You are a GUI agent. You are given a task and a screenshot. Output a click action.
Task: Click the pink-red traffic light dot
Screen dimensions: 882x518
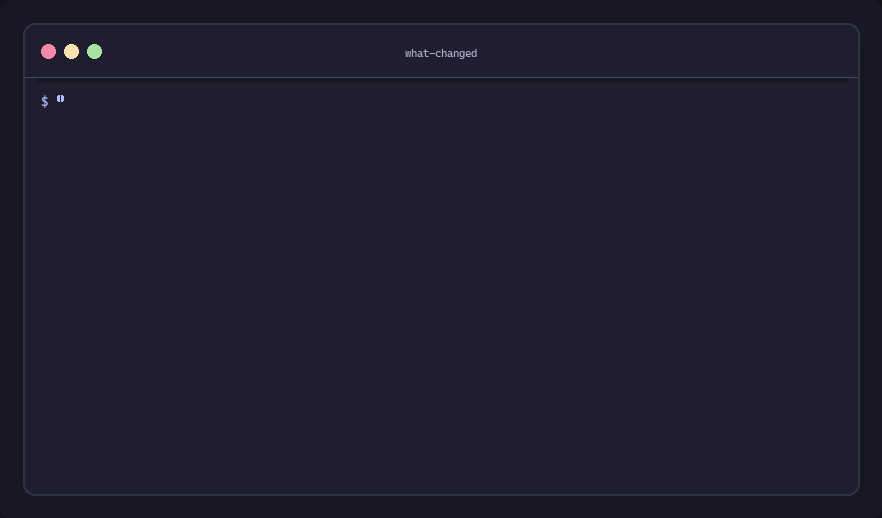[x=48, y=52]
